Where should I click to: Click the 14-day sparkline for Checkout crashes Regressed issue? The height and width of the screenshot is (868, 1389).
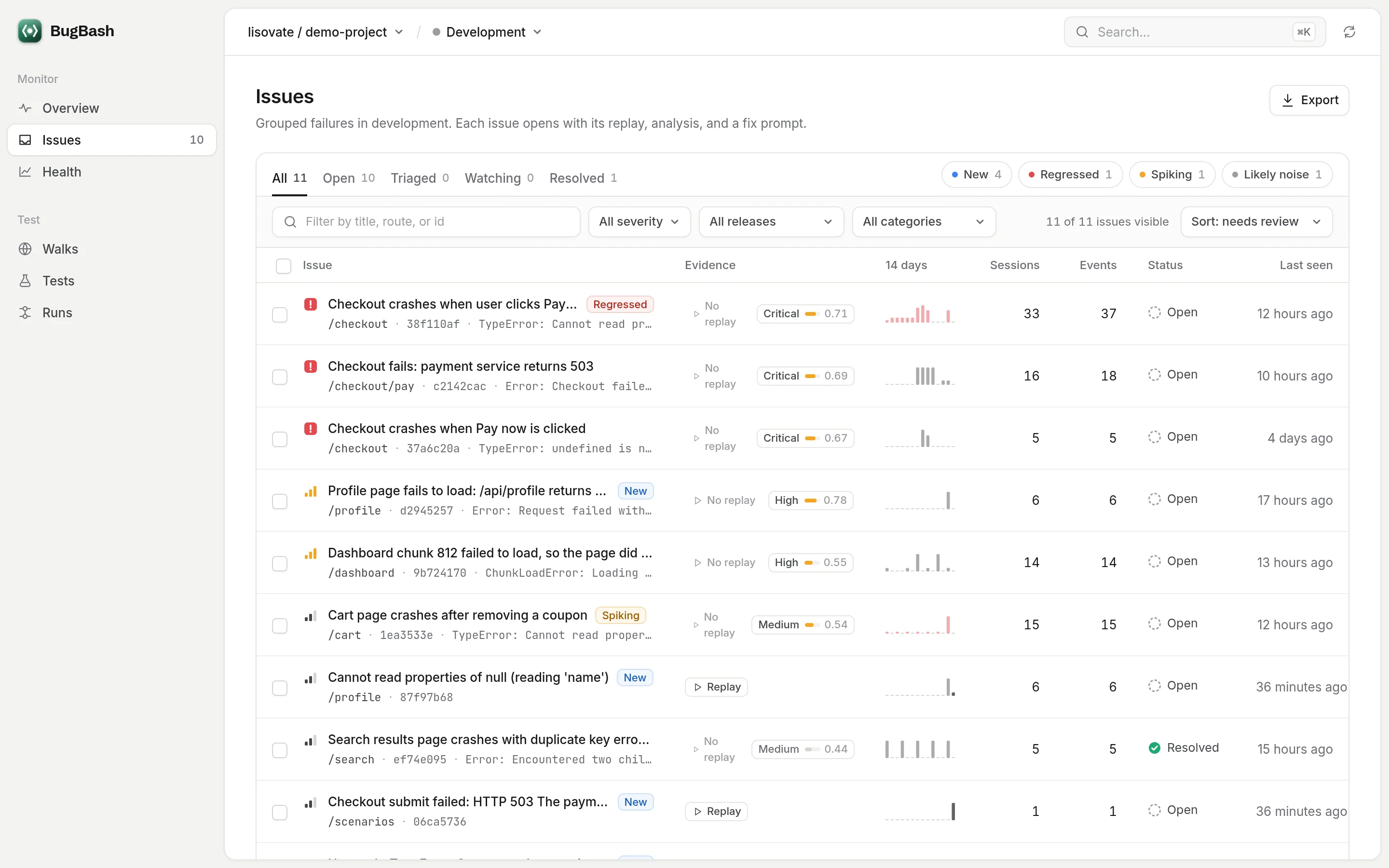click(x=920, y=313)
